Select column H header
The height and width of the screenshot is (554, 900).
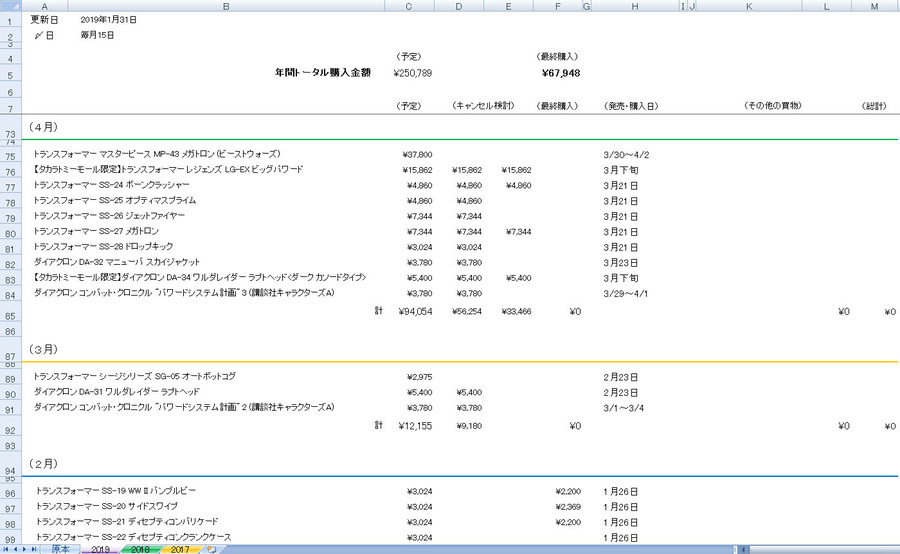[x=635, y=6]
